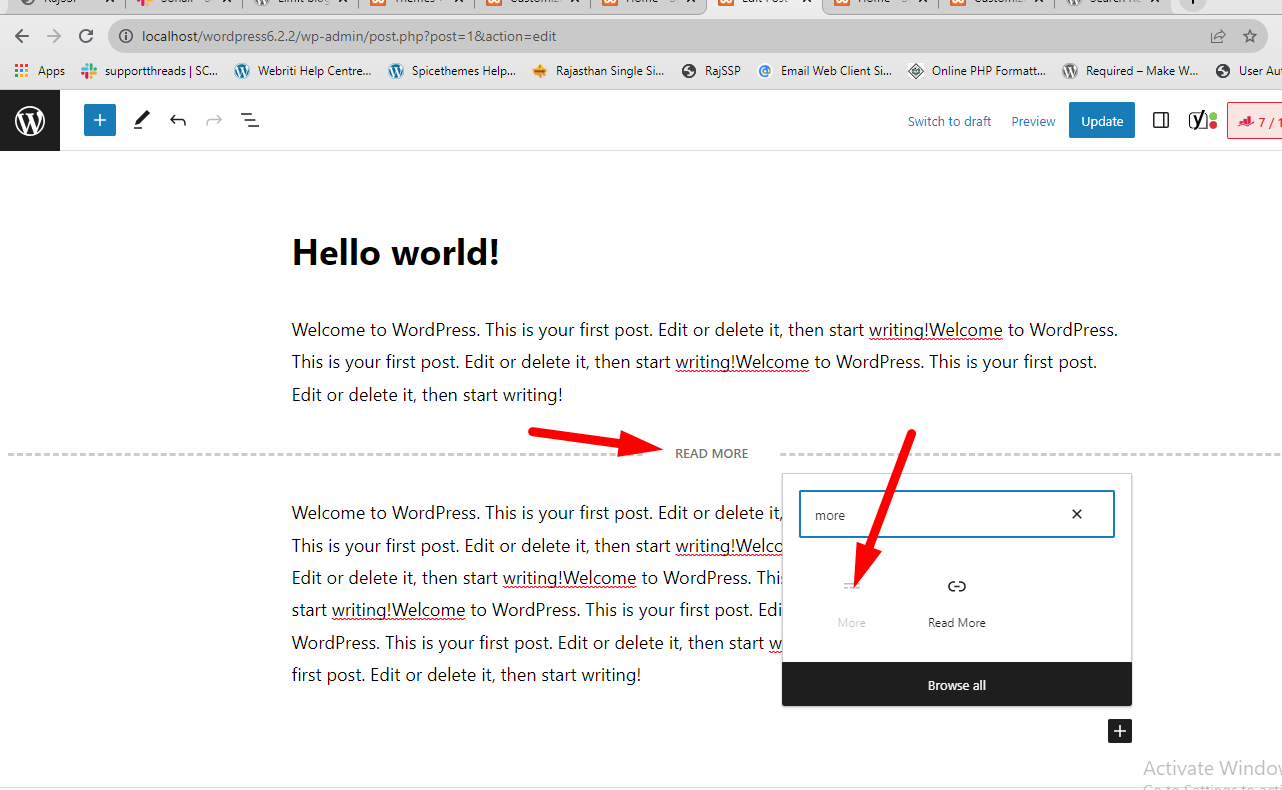Open the Spicethemes Help bookmark
The width and height of the screenshot is (1282, 790).
451,71
